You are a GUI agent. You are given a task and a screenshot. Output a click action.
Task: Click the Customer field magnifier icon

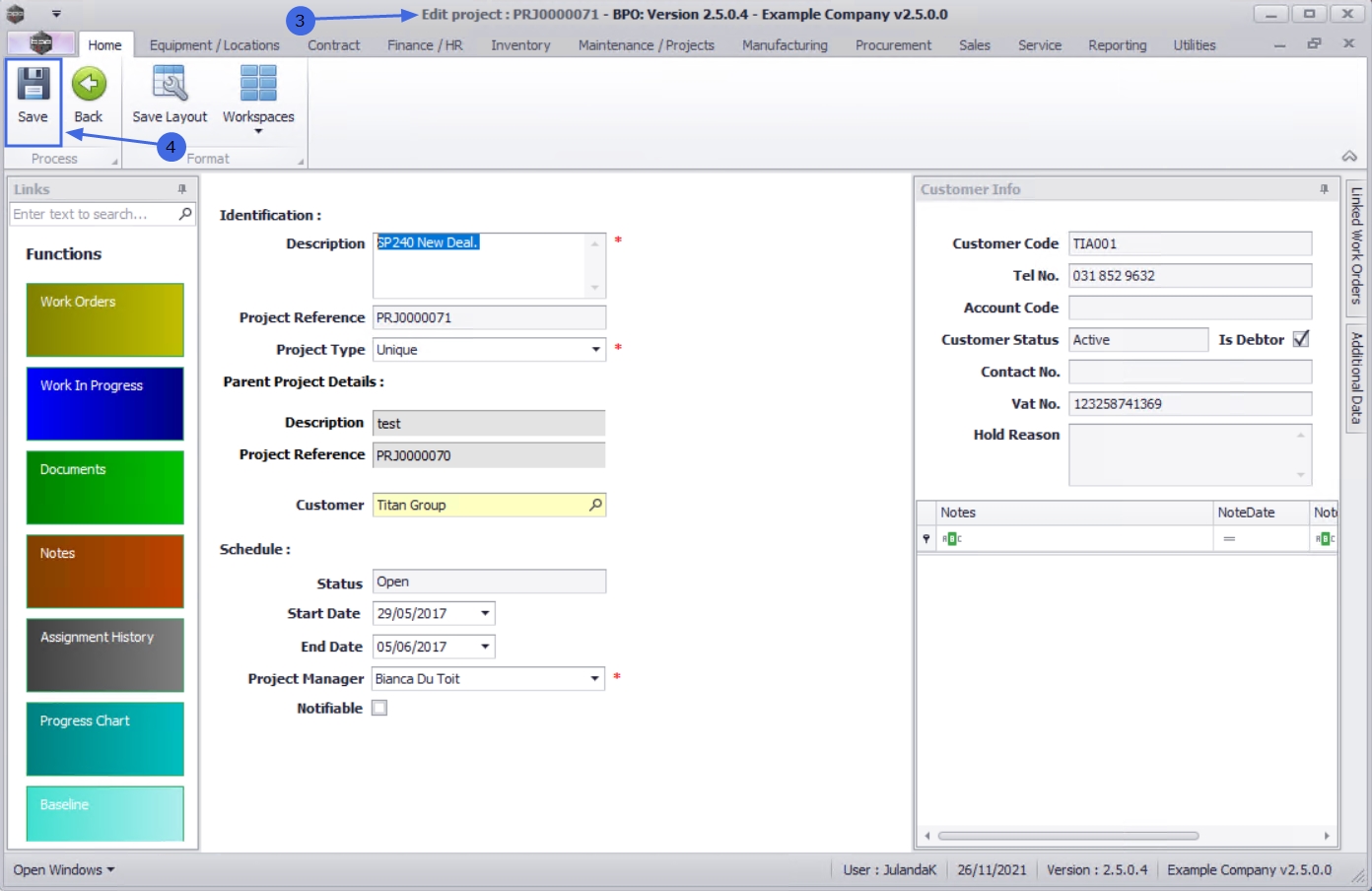coord(595,505)
